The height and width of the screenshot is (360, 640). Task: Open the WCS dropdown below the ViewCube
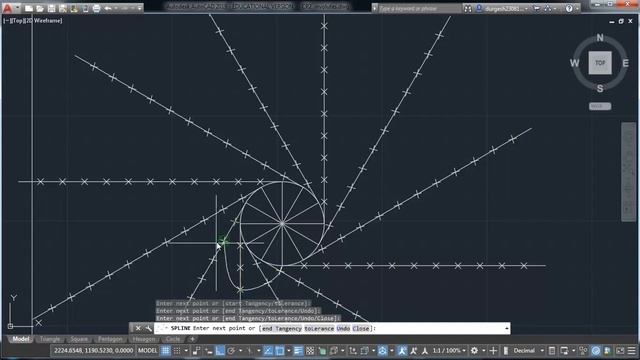point(600,106)
